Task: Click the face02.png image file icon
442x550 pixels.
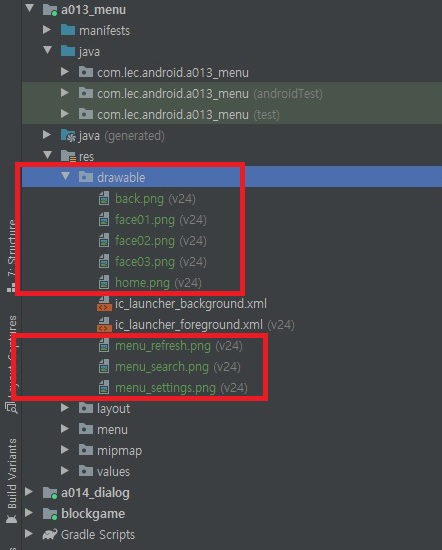Action: click(x=104, y=240)
